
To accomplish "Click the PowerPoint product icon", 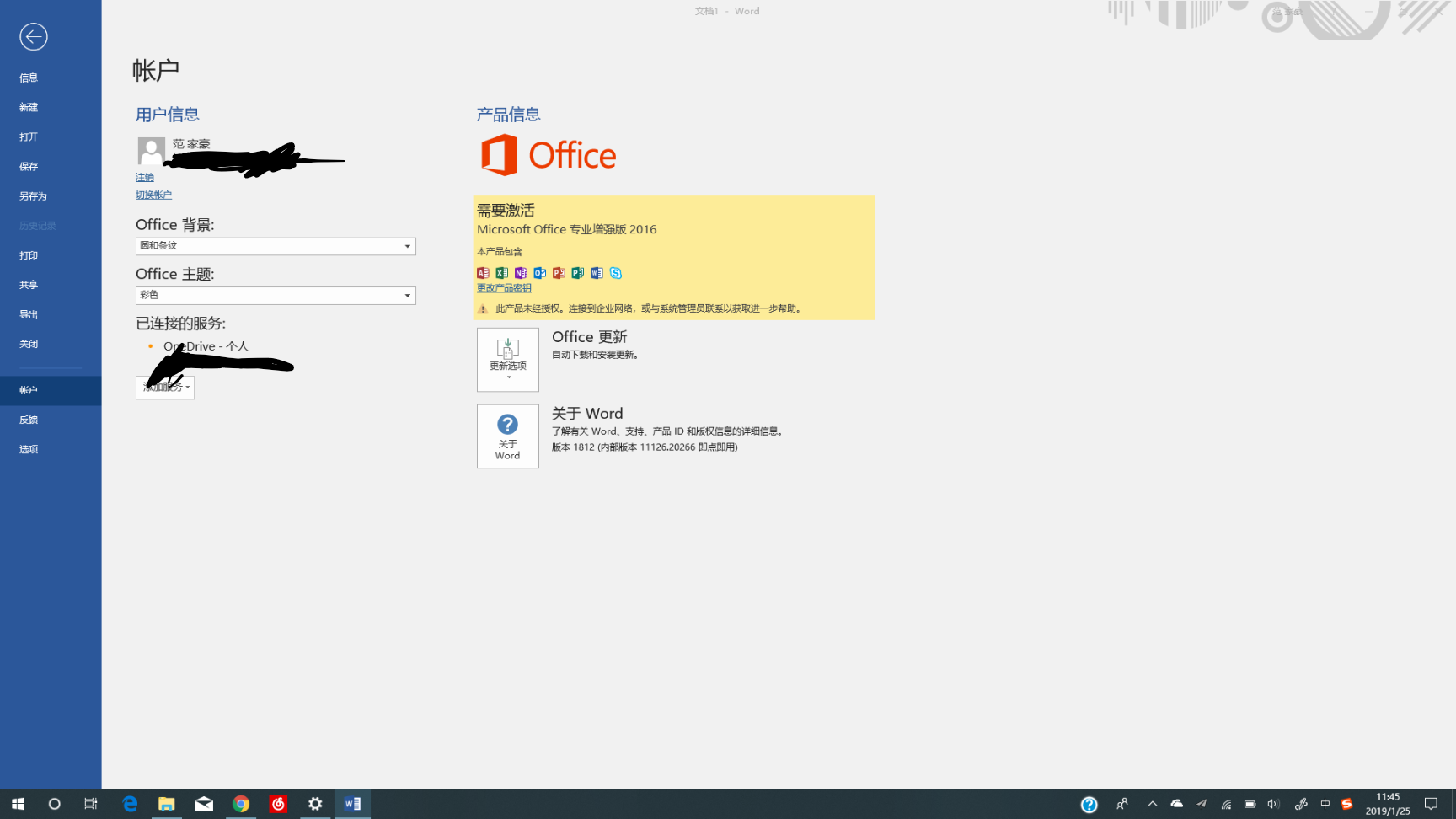I will [x=559, y=273].
